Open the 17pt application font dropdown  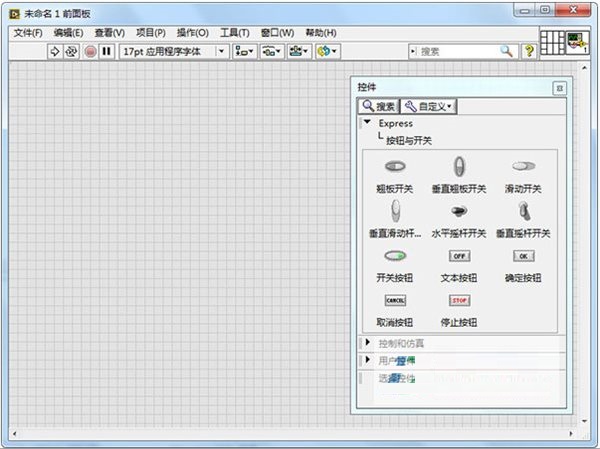pos(174,51)
